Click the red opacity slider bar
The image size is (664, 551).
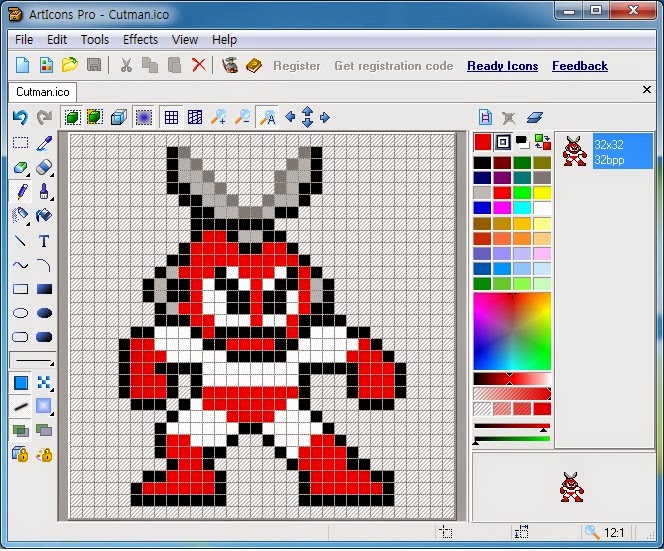pos(512,393)
